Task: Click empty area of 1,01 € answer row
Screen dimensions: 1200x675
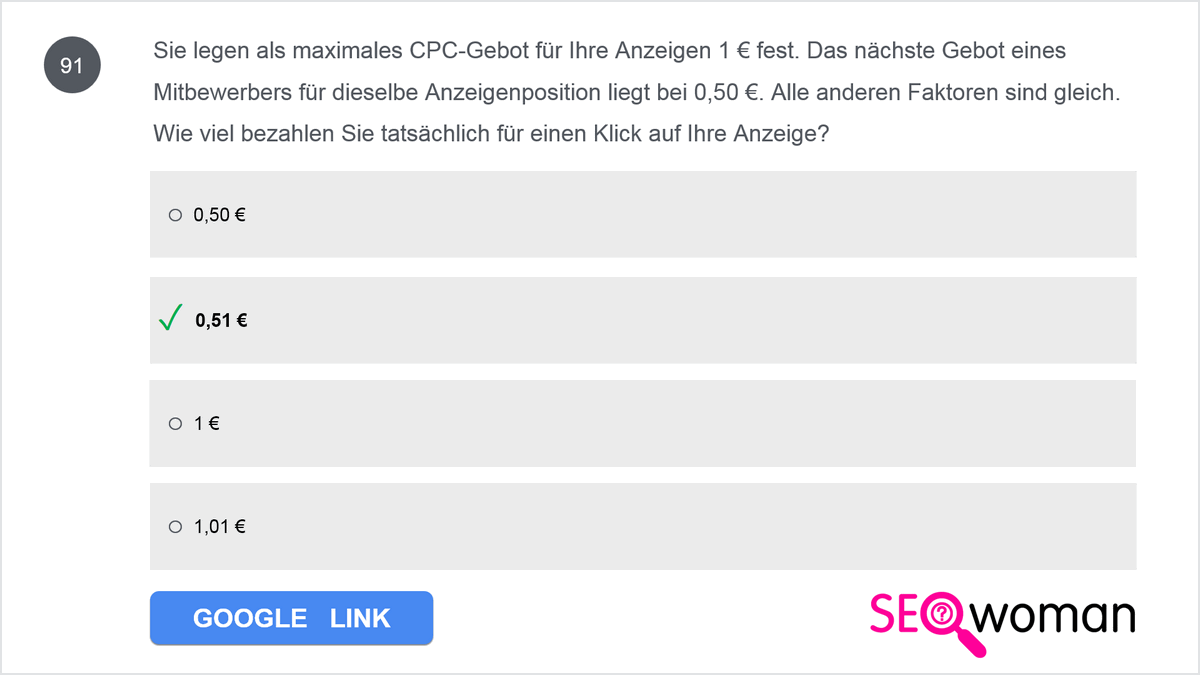Action: tap(690, 526)
